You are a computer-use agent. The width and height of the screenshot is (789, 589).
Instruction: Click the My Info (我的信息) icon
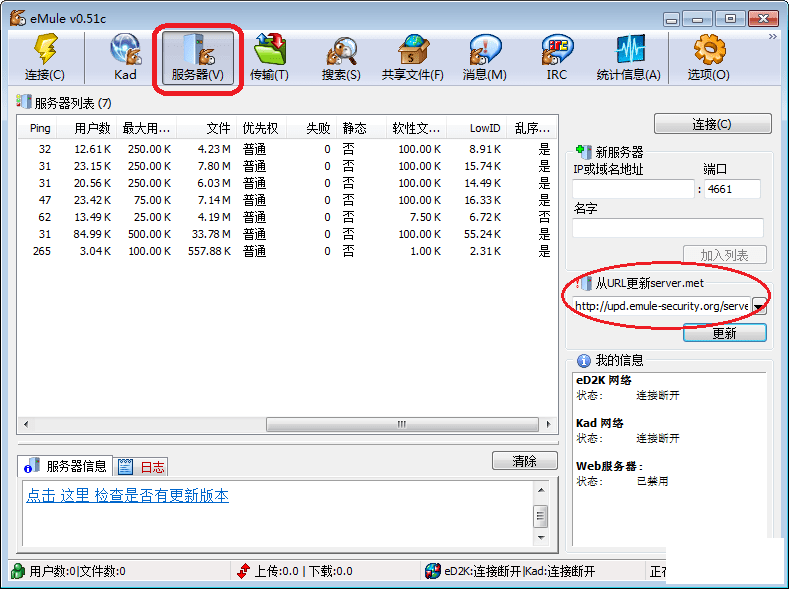pyautogui.click(x=583, y=360)
